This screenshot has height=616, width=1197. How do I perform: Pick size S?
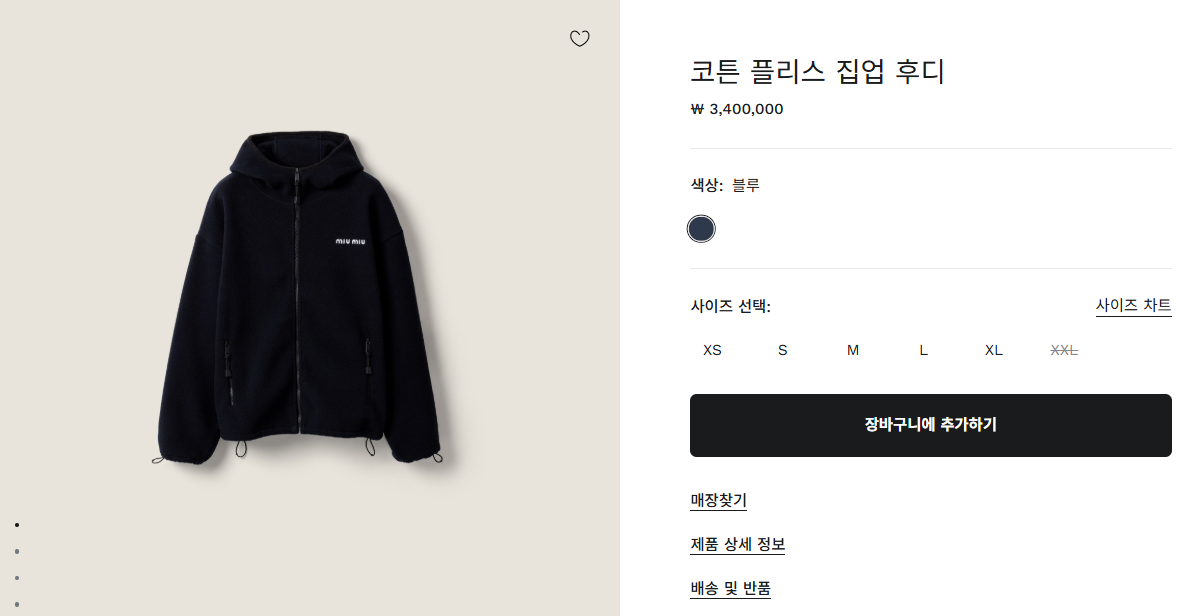tap(783, 350)
